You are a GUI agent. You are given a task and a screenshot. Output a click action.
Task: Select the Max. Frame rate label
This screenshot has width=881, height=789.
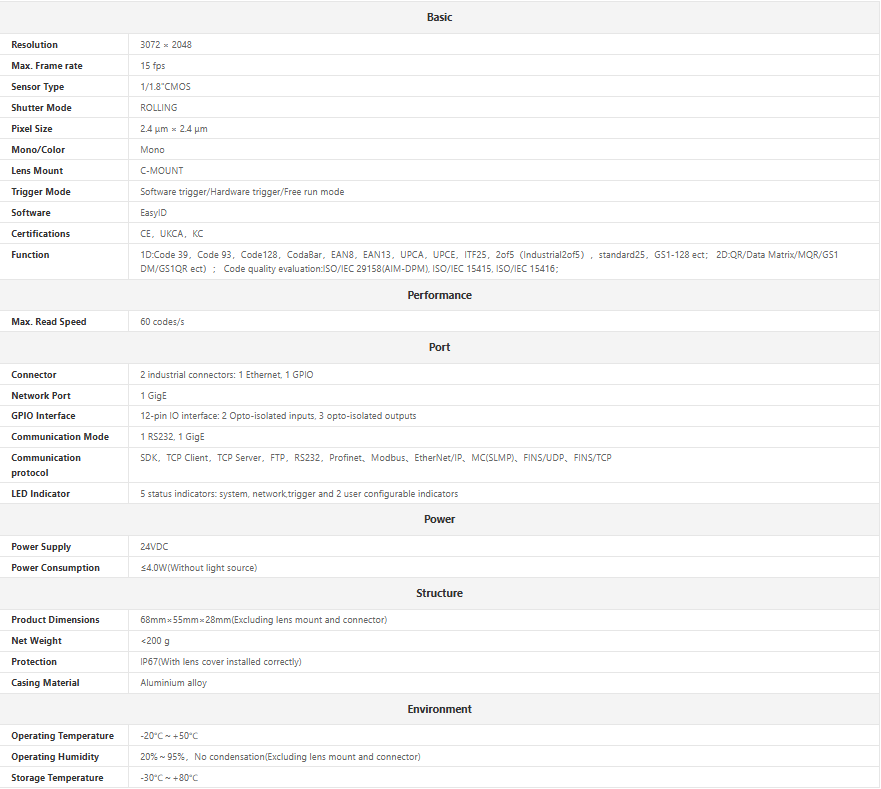(x=47, y=66)
